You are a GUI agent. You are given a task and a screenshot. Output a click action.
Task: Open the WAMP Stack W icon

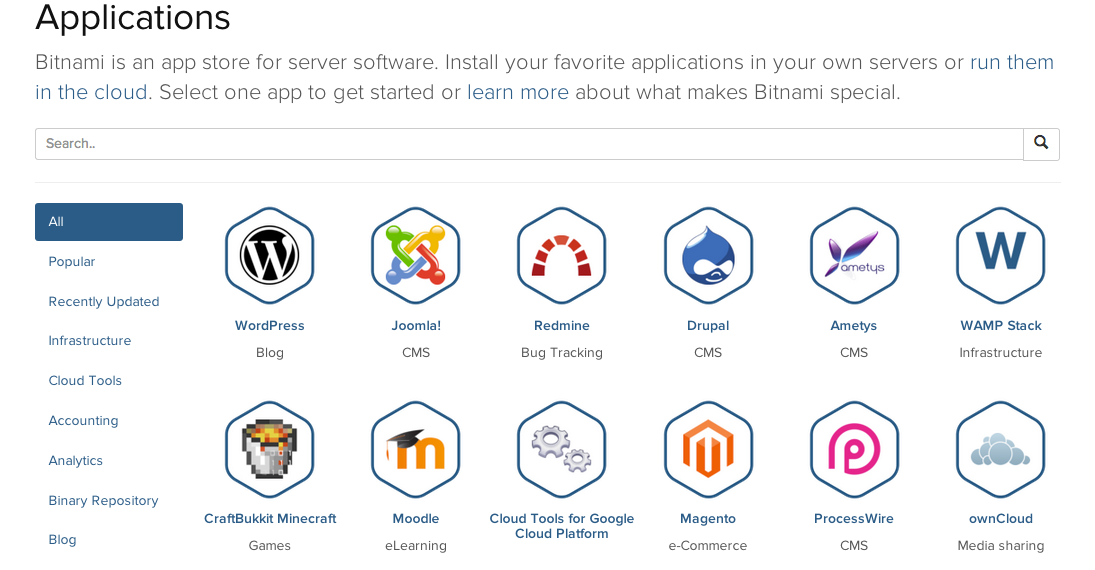(1000, 256)
